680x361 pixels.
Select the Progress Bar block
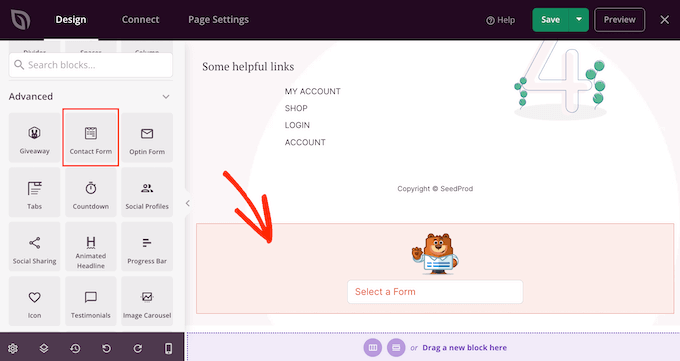pos(147,247)
